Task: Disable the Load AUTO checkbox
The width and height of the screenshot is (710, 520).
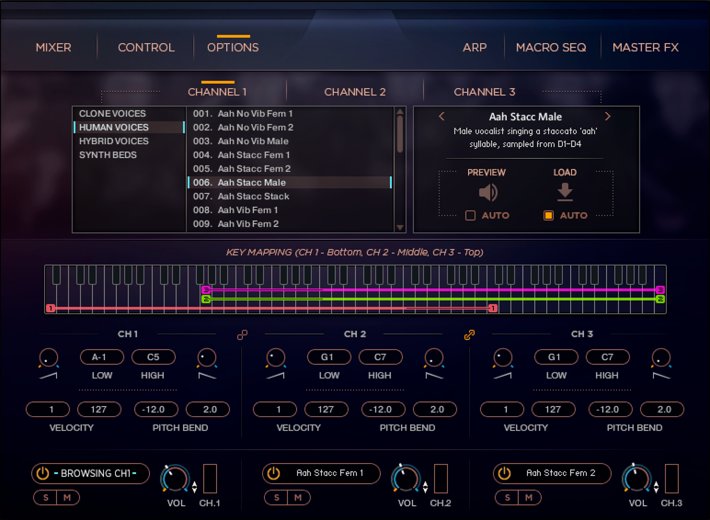Action: (548, 215)
